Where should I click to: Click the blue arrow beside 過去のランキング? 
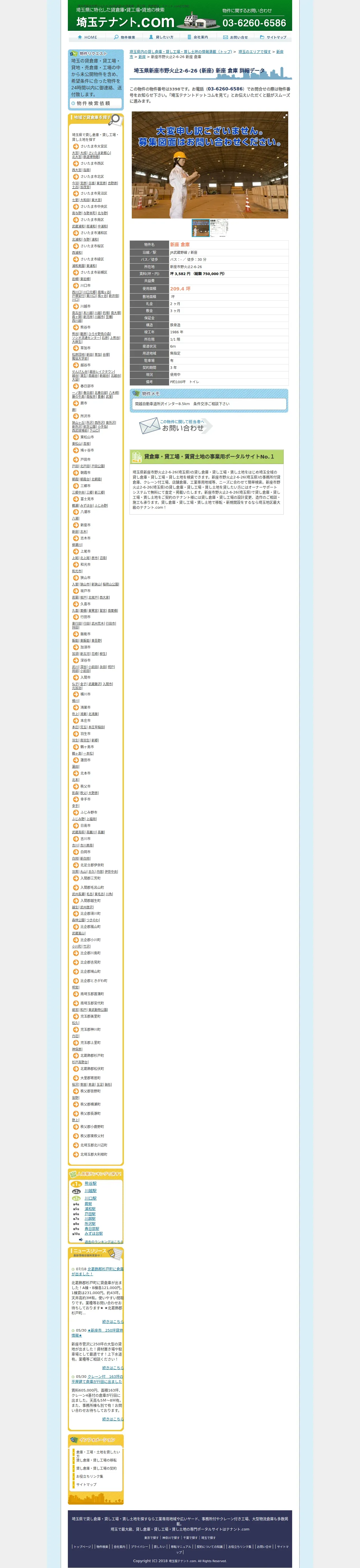click(80, 1239)
